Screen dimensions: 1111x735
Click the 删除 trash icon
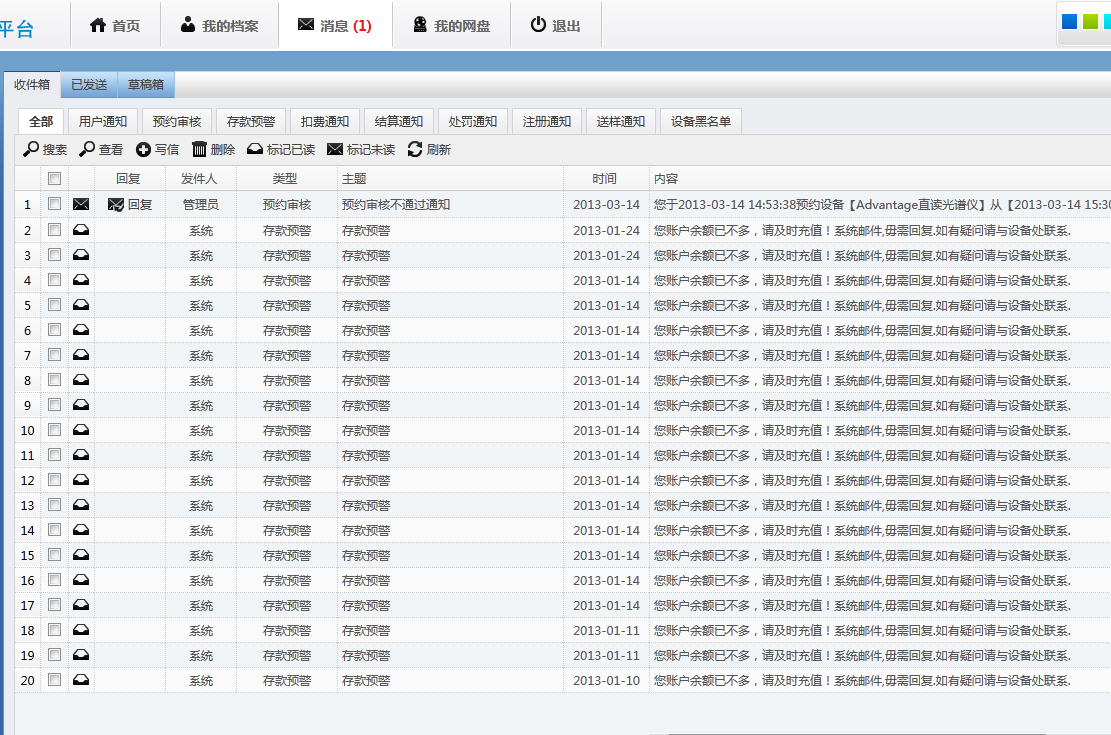coord(199,150)
